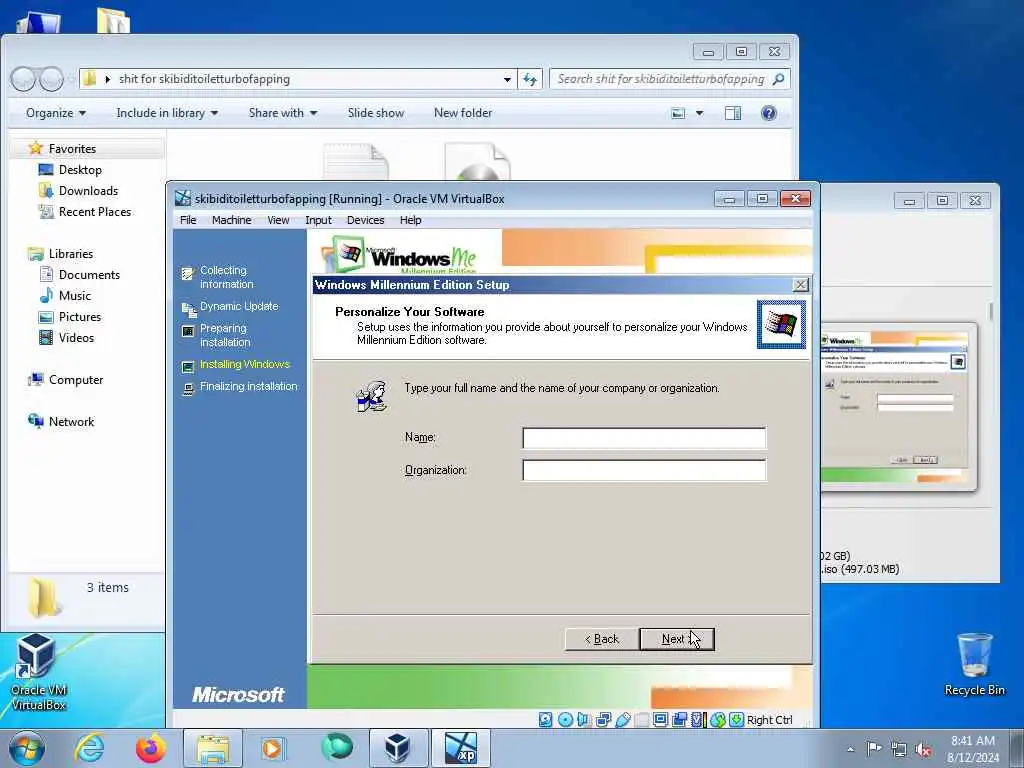Click the change your view icon in Explorer
1024x768 pixels.
(679, 113)
